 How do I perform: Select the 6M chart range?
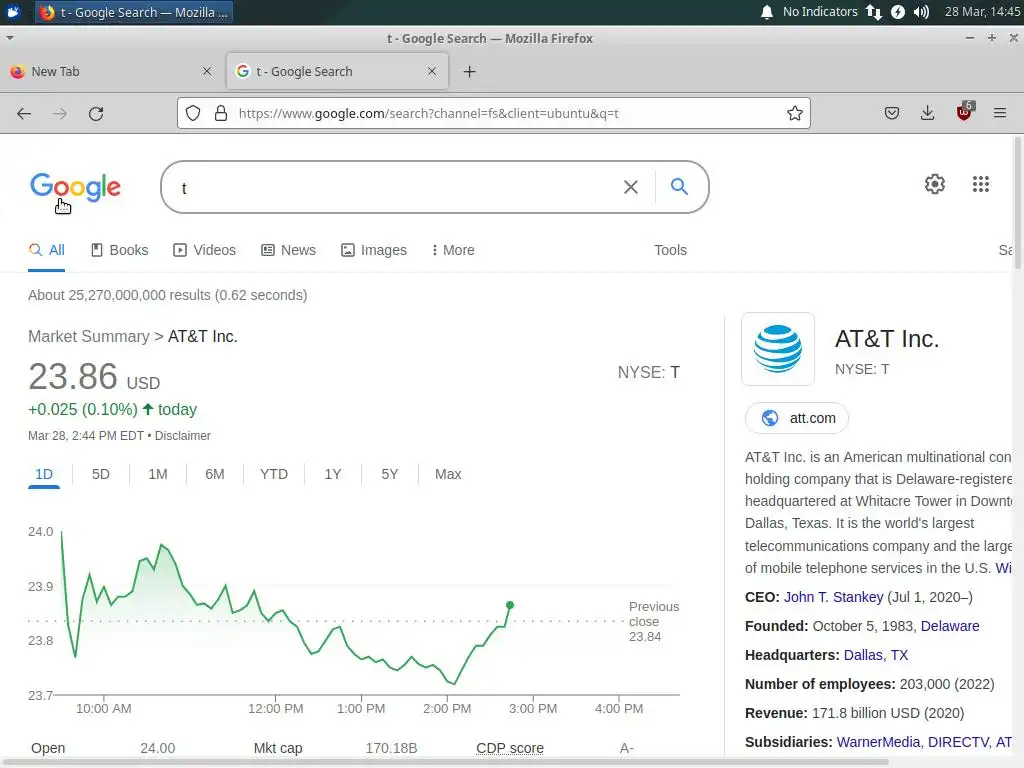point(214,475)
